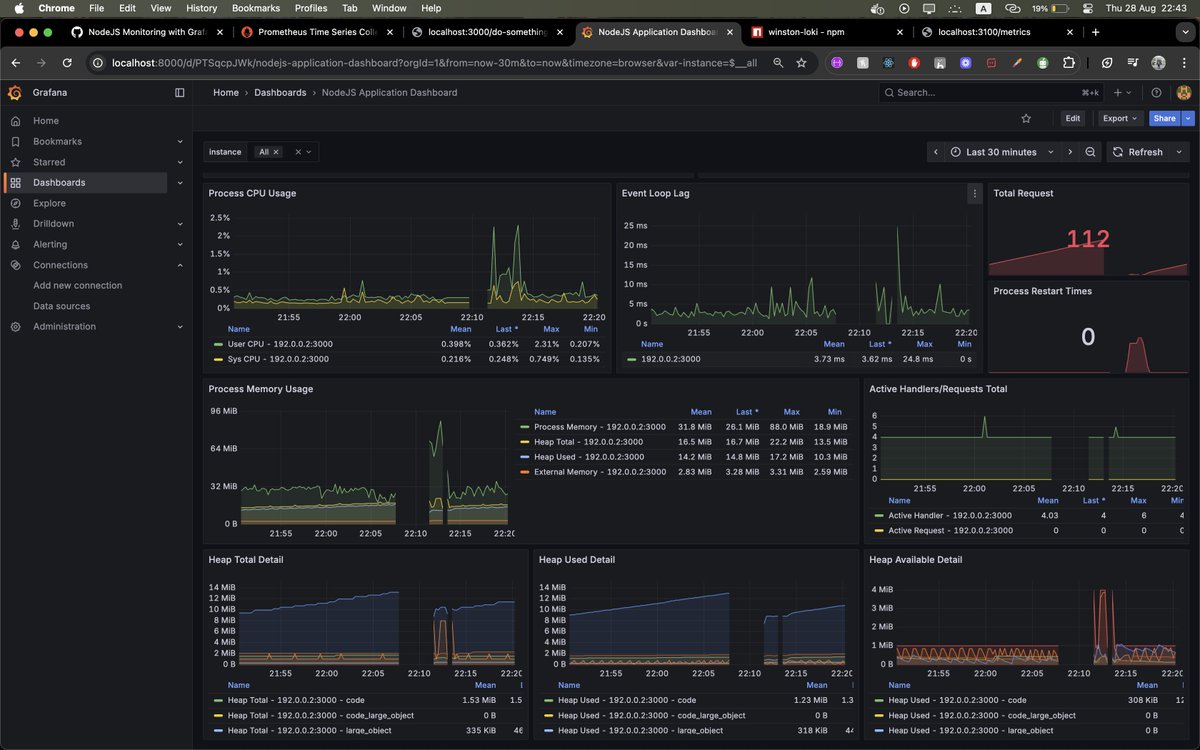1200x750 pixels.
Task: Open the plus new-item dropdown in header
Action: tap(1122, 92)
